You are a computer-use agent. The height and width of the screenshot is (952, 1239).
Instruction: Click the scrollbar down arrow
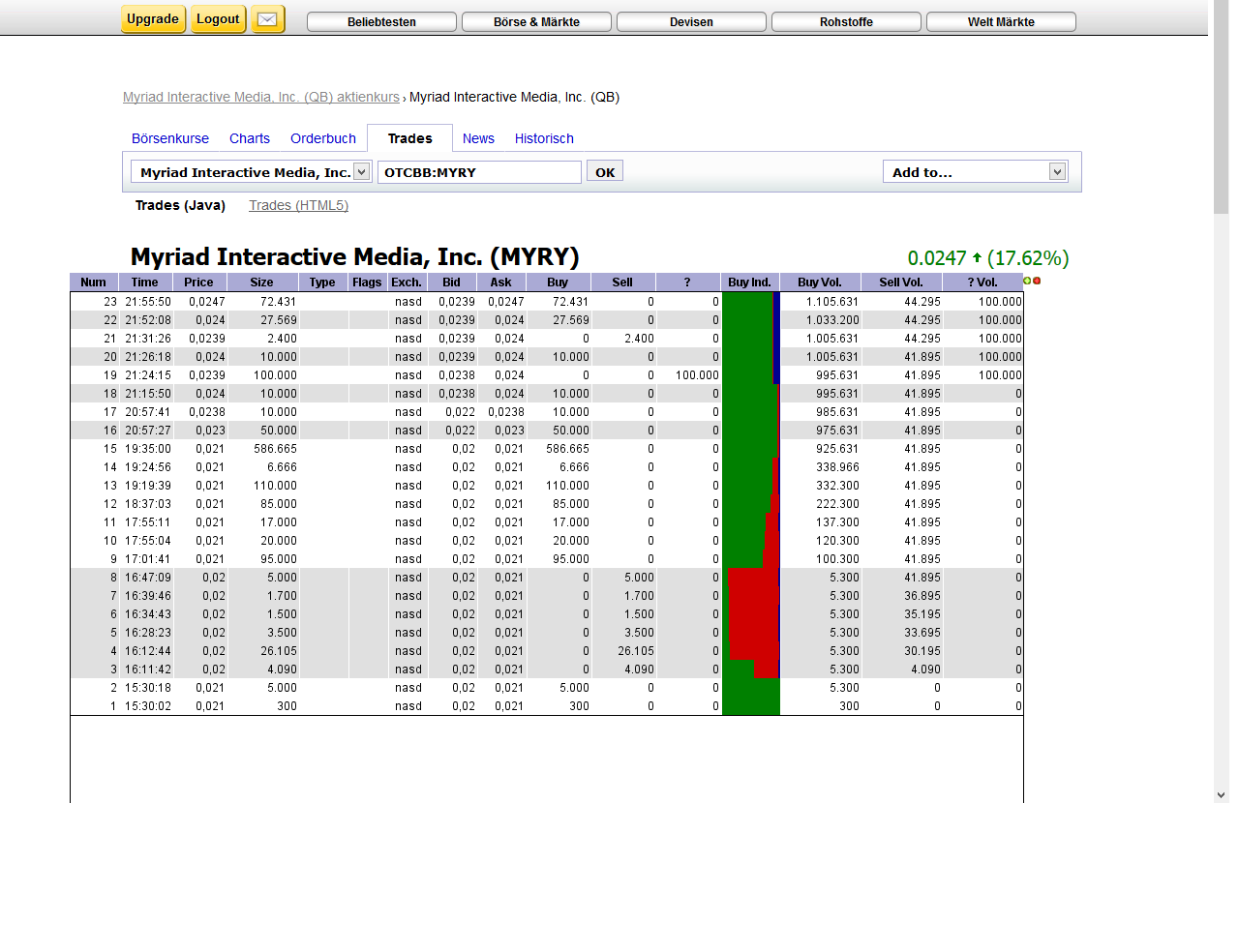tap(1222, 795)
